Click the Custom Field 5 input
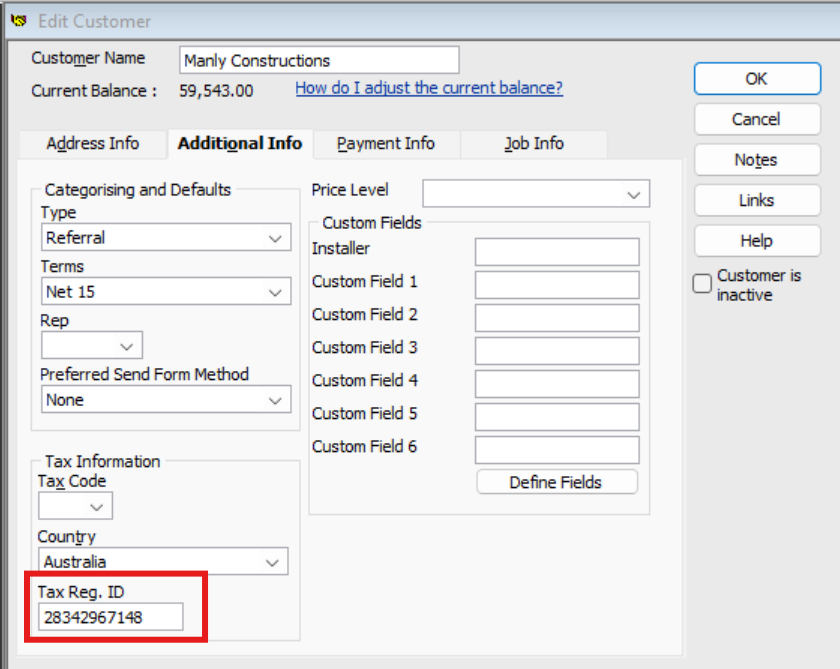The height and width of the screenshot is (669, 840). tap(557, 417)
